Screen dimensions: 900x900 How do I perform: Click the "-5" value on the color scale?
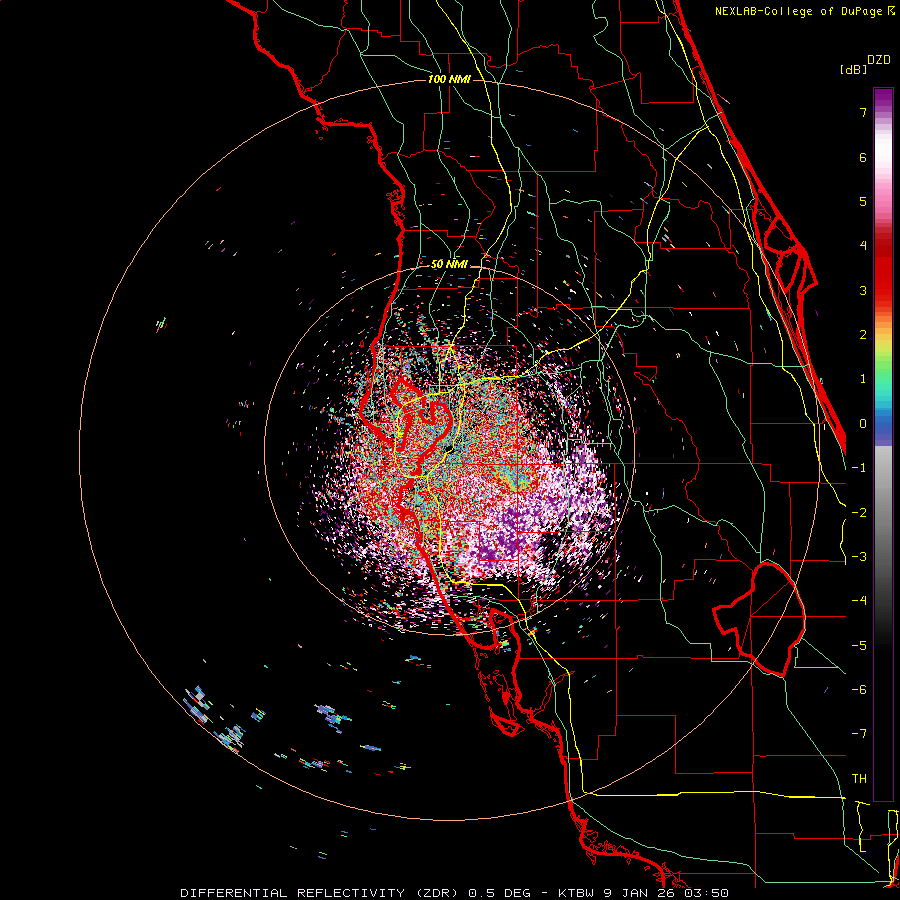tap(859, 646)
